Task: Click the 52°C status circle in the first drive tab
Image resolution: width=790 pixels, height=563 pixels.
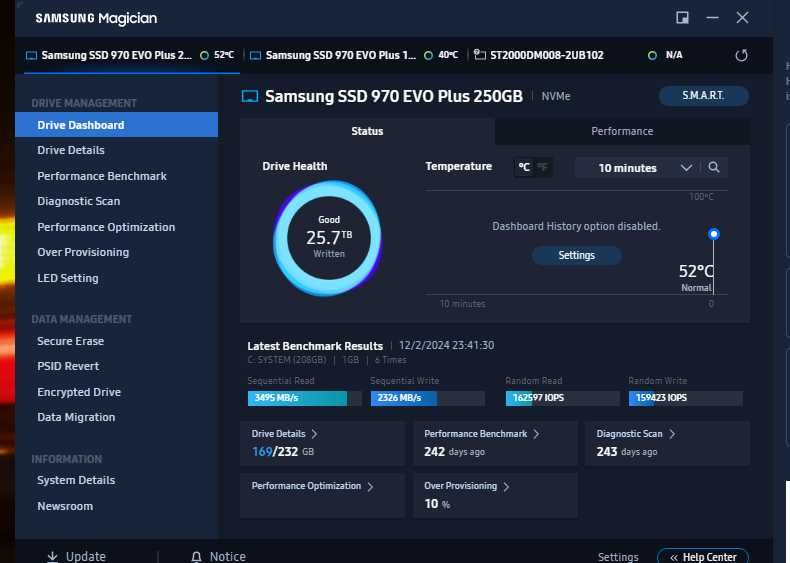Action: (x=204, y=55)
